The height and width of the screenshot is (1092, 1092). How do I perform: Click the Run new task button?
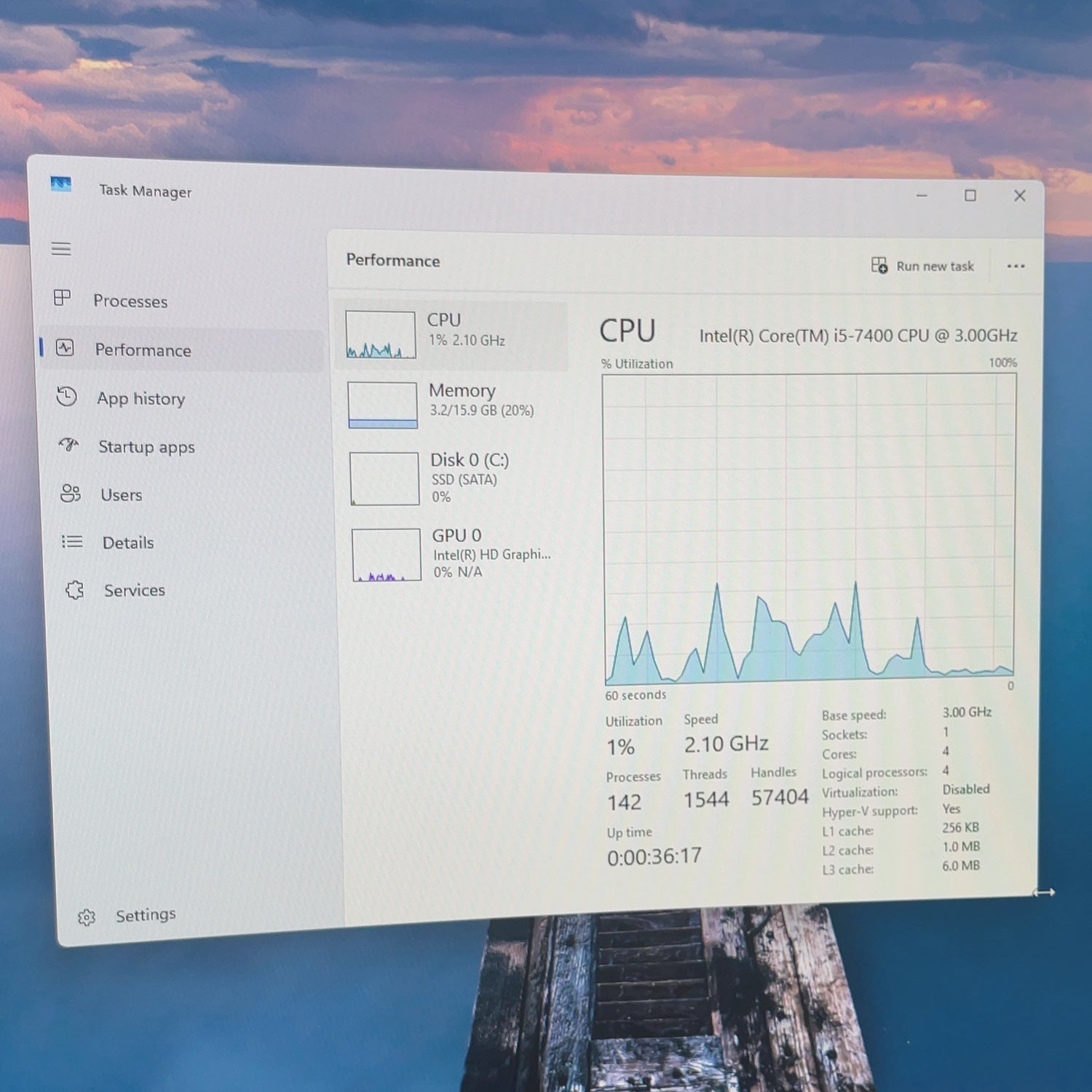coord(922,266)
